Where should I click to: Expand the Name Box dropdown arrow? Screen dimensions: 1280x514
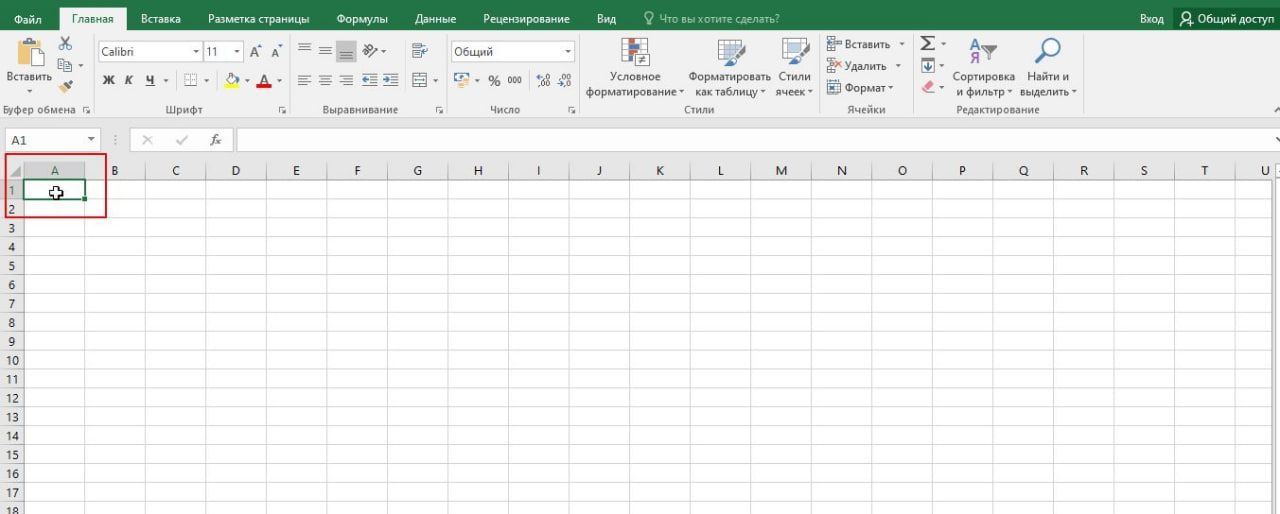click(92, 140)
